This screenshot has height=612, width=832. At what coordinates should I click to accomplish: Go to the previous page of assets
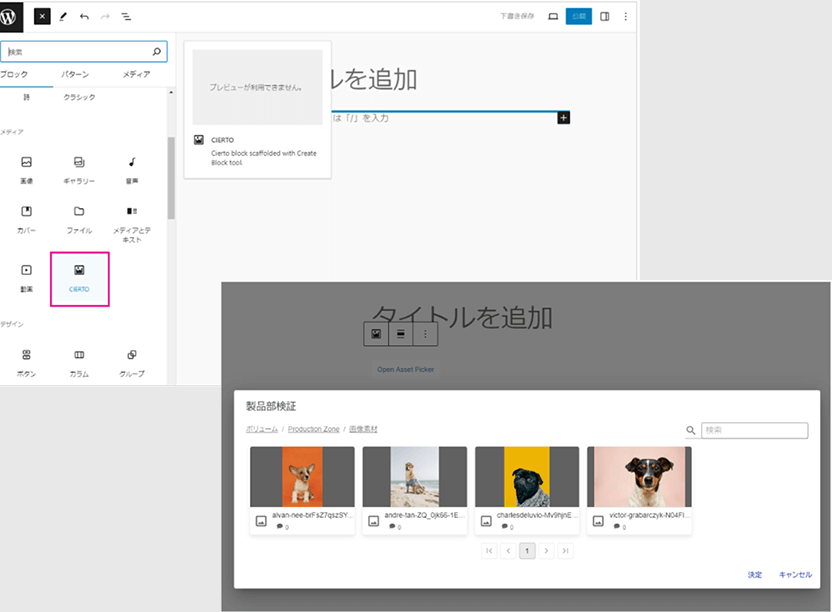[508, 551]
